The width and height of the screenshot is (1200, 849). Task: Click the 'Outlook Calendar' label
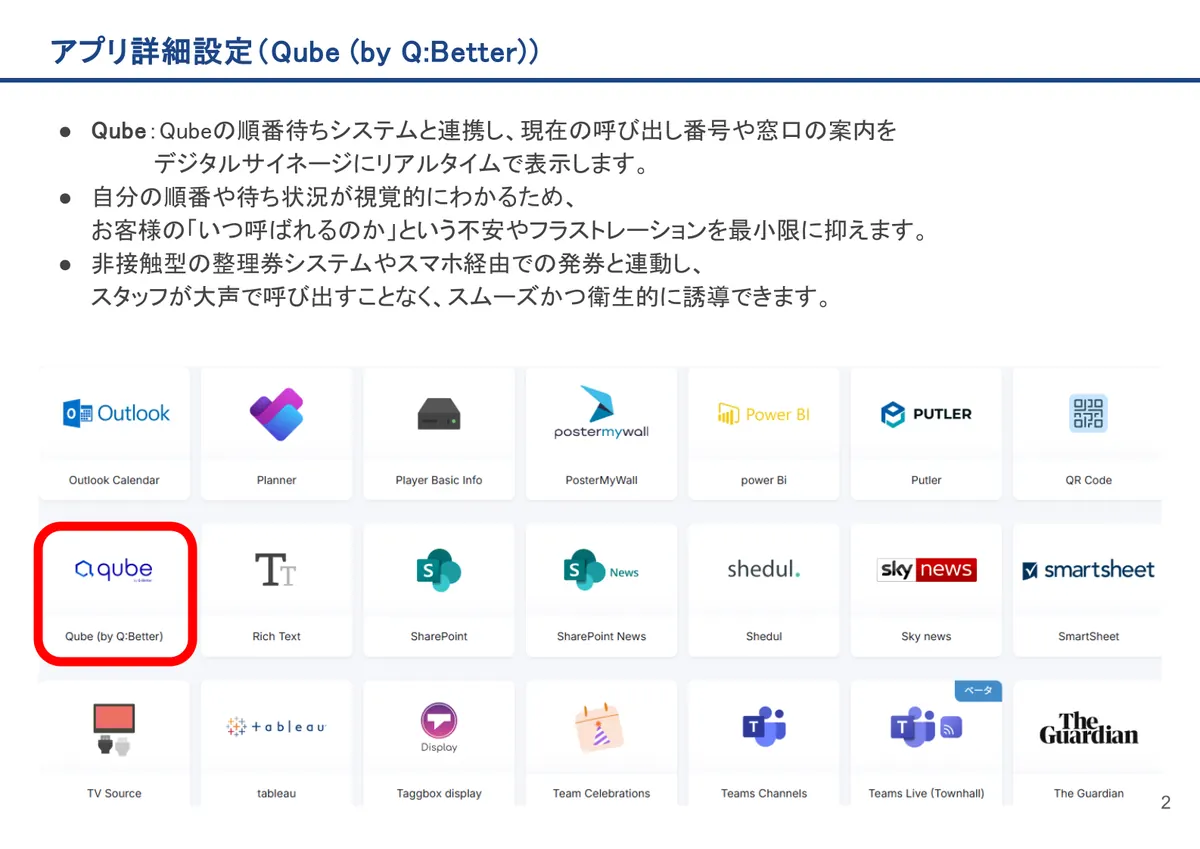114,480
